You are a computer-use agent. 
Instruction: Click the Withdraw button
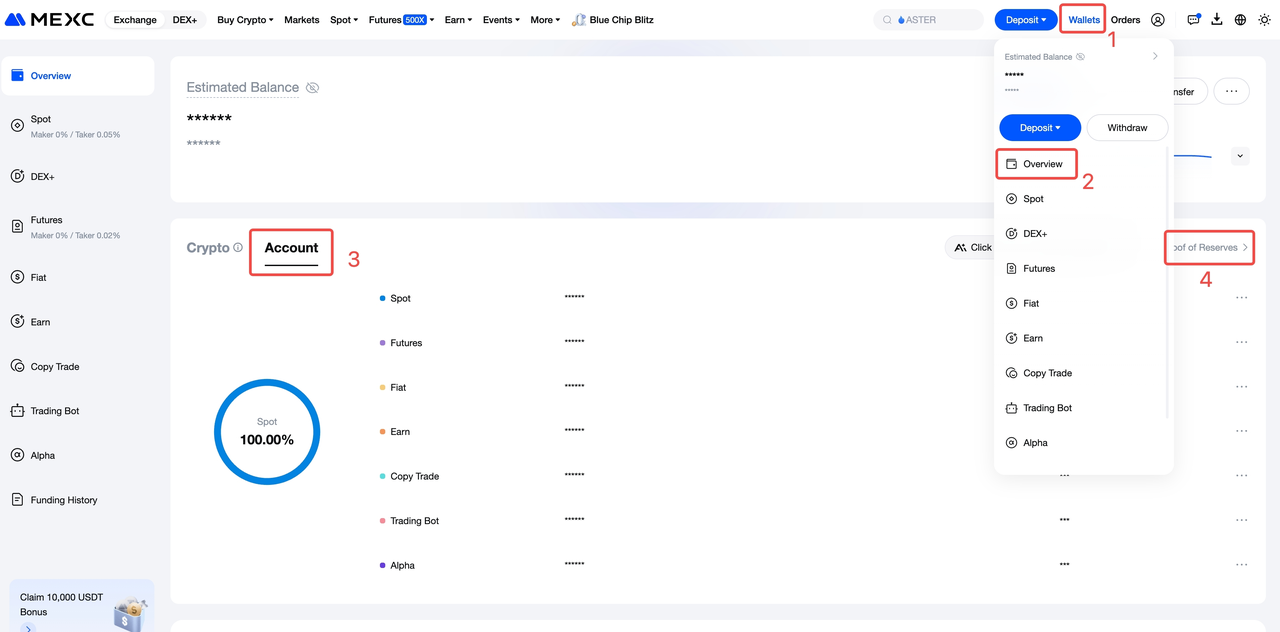(x=1127, y=128)
